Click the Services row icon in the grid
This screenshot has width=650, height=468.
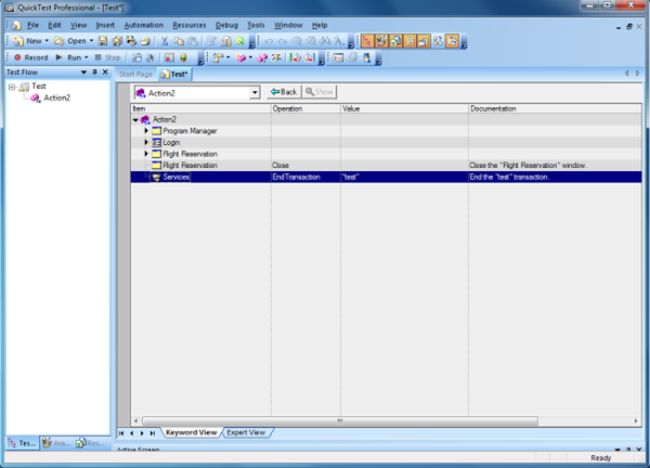point(156,177)
